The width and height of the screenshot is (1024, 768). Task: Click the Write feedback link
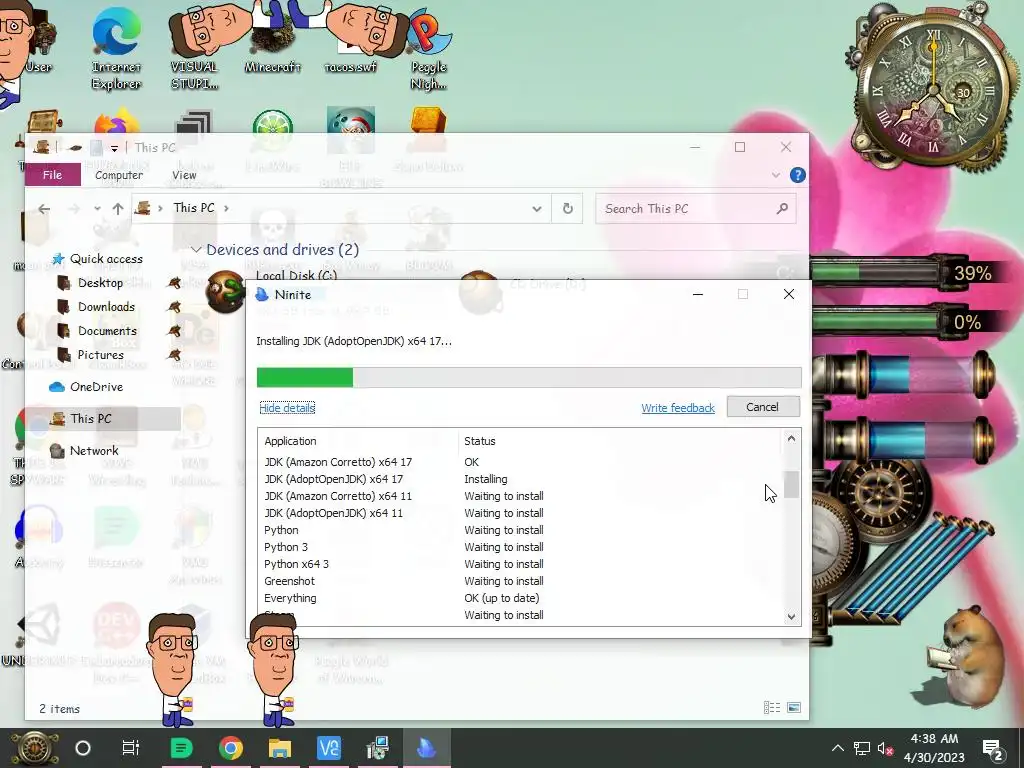tap(678, 408)
